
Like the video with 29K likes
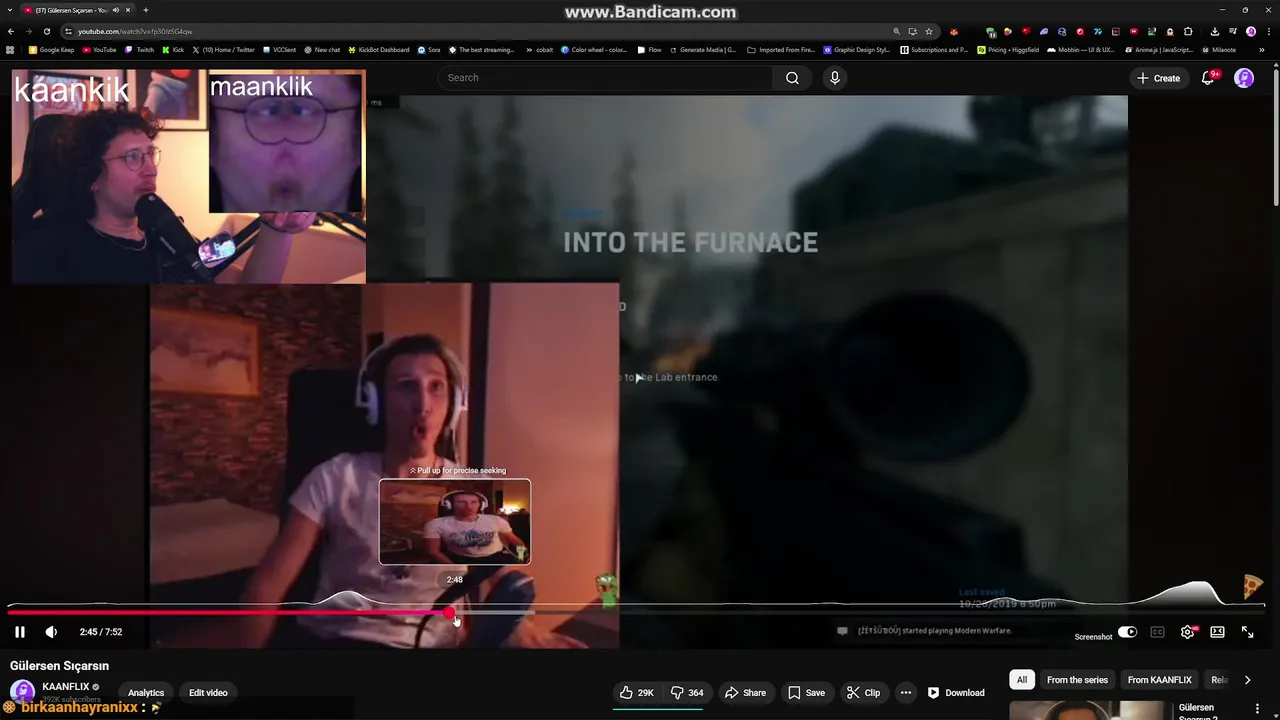tap(636, 692)
